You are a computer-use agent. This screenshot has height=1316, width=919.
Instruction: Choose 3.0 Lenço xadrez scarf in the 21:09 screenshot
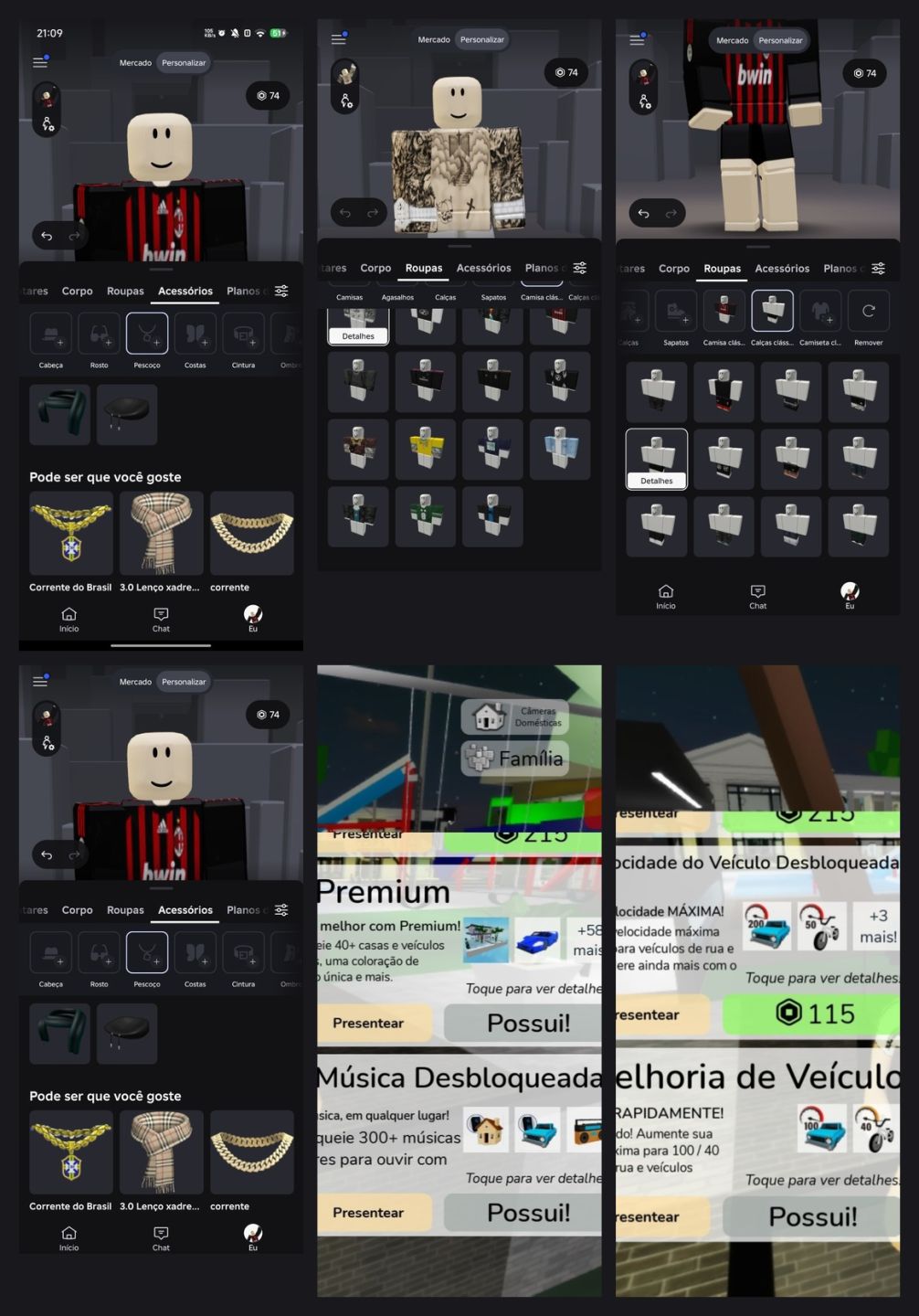coord(161,534)
